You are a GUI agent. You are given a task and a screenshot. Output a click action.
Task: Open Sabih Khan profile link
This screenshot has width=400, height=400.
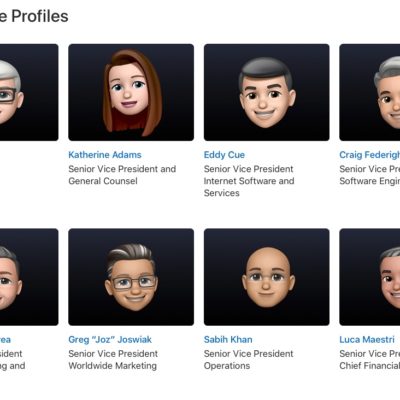(x=228, y=339)
